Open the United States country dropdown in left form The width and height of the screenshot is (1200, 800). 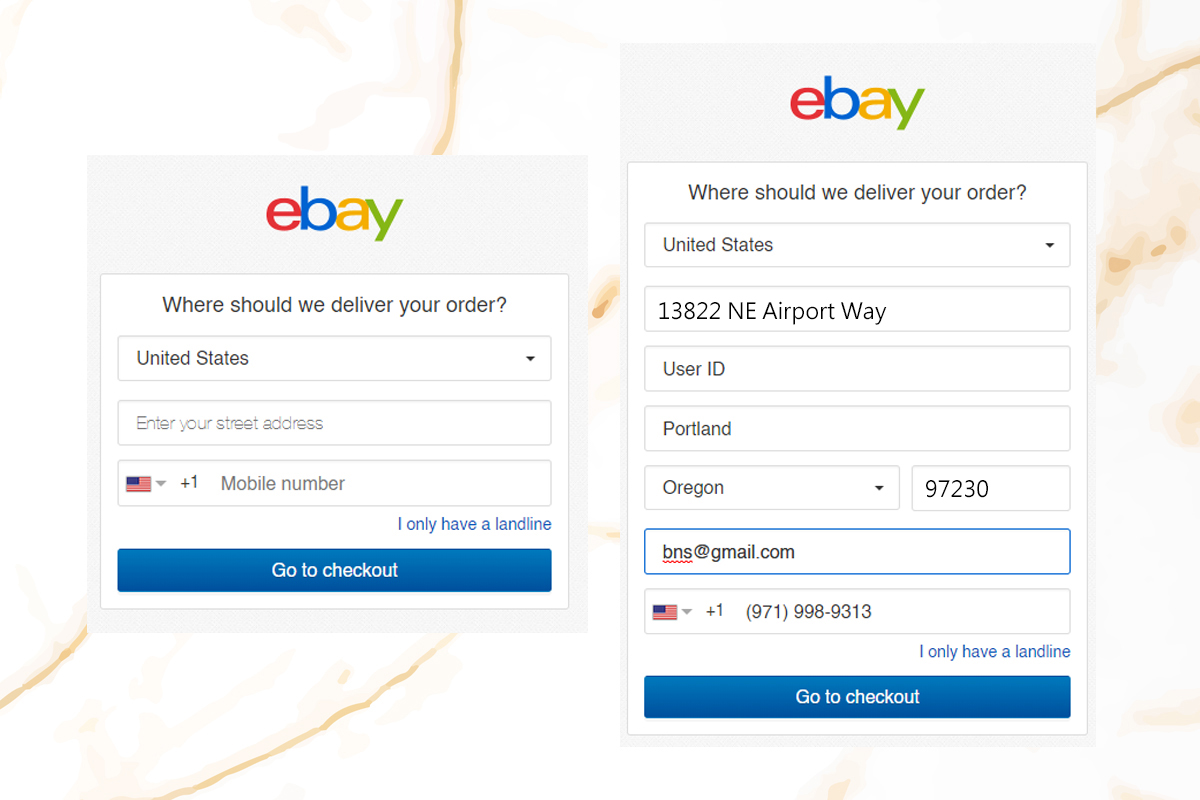(x=334, y=359)
